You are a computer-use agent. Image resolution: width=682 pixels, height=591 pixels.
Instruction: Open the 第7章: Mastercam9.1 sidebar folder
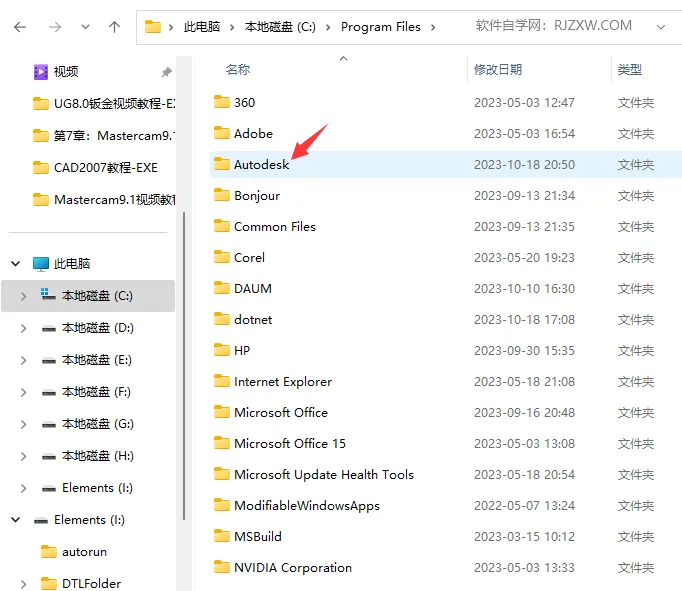(x=104, y=136)
